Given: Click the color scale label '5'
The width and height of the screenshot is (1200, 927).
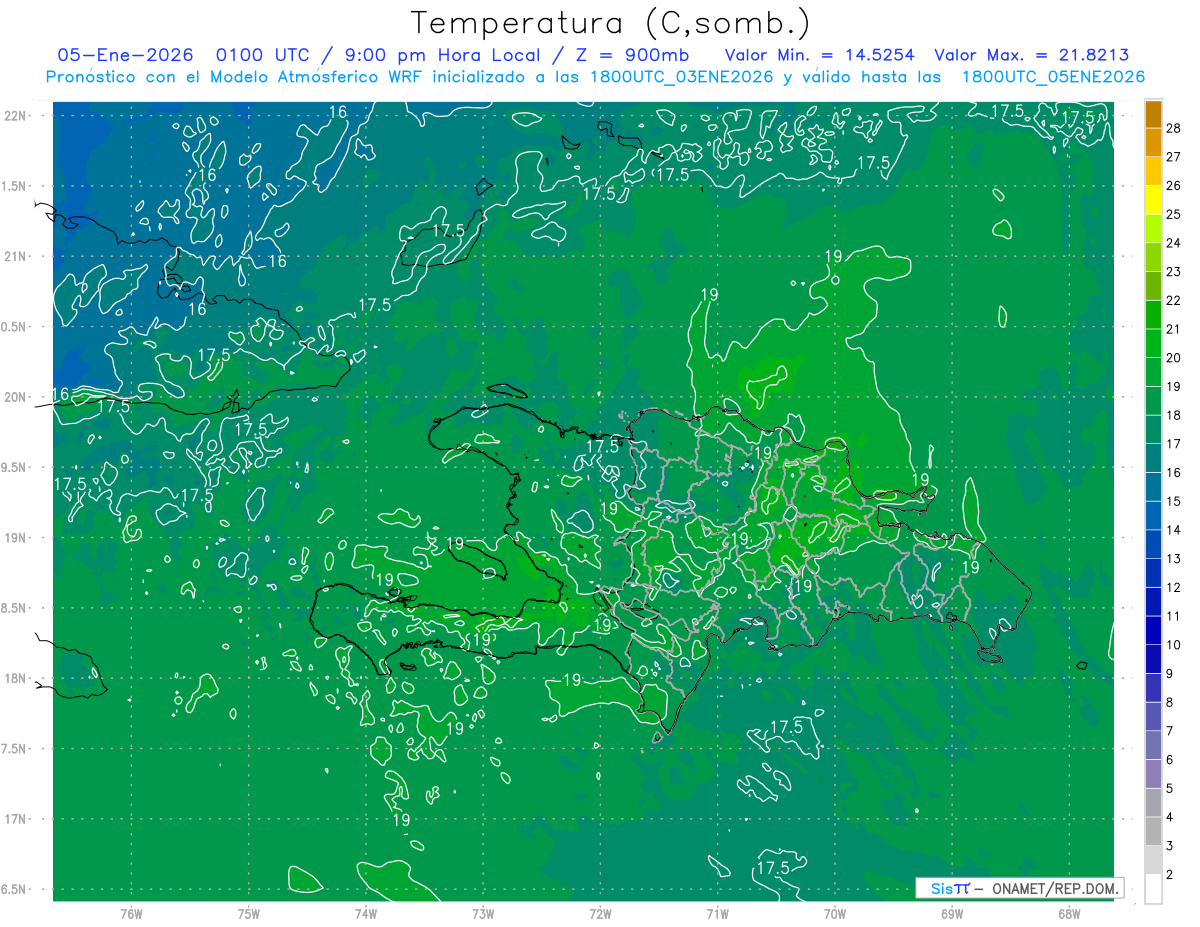Looking at the screenshot, I should pyautogui.click(x=1170, y=789).
